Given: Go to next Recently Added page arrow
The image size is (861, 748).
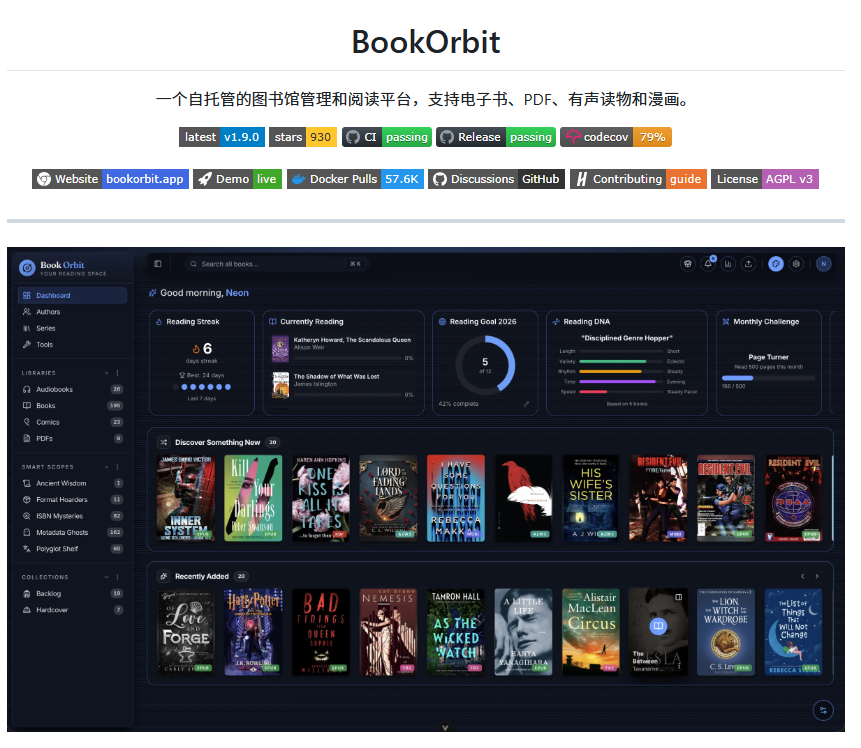Looking at the screenshot, I should tap(817, 577).
